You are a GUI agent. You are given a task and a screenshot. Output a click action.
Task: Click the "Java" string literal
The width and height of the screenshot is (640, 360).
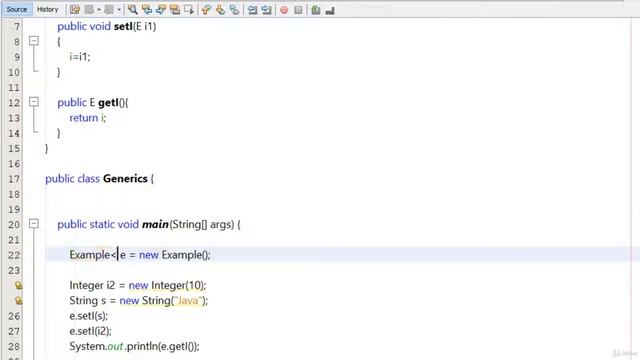pos(188,301)
